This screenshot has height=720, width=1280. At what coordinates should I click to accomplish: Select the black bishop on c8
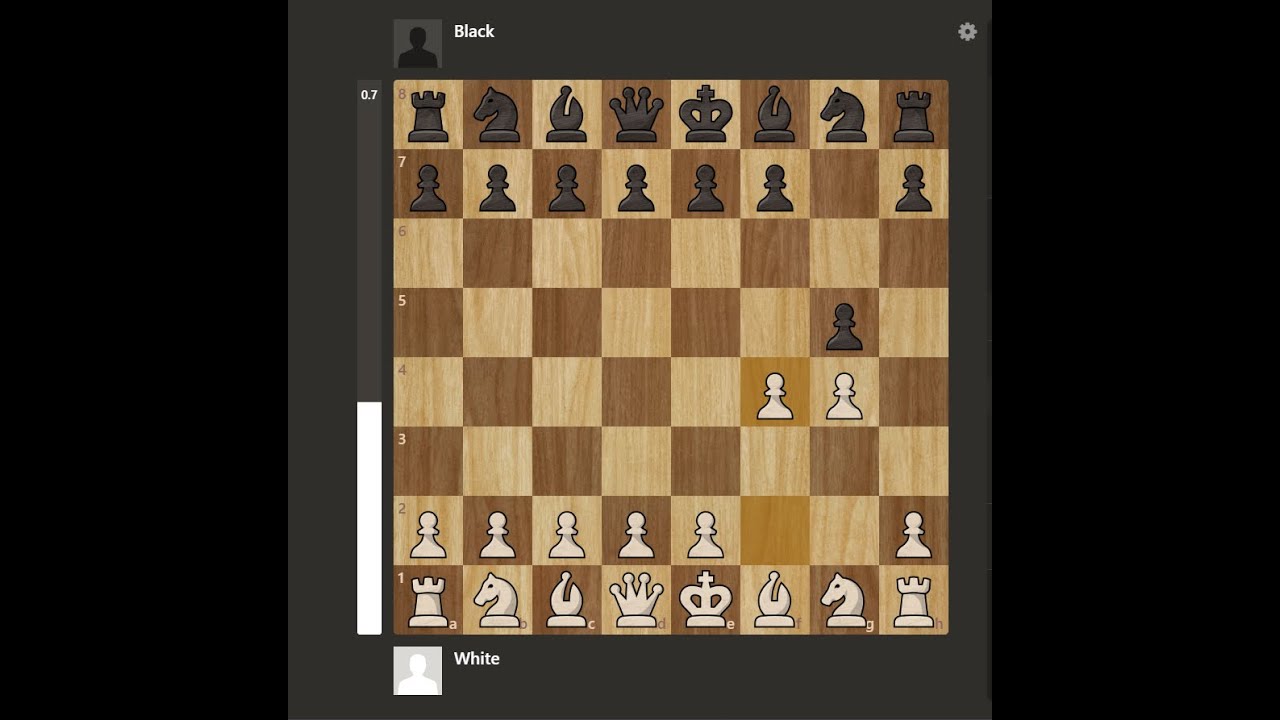(x=567, y=115)
